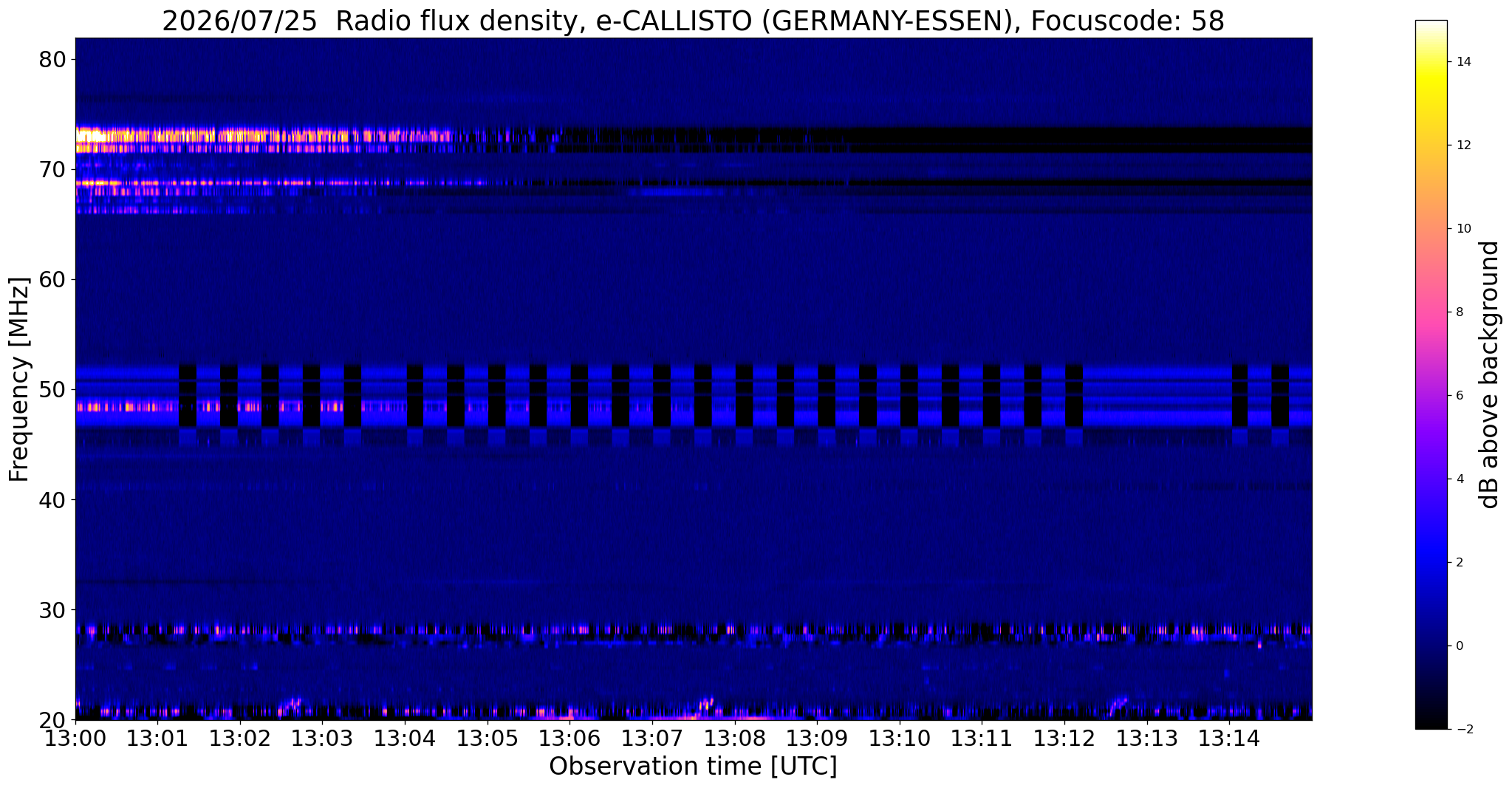
Task: Click the 13:14 tick label
Action: tap(1229, 738)
